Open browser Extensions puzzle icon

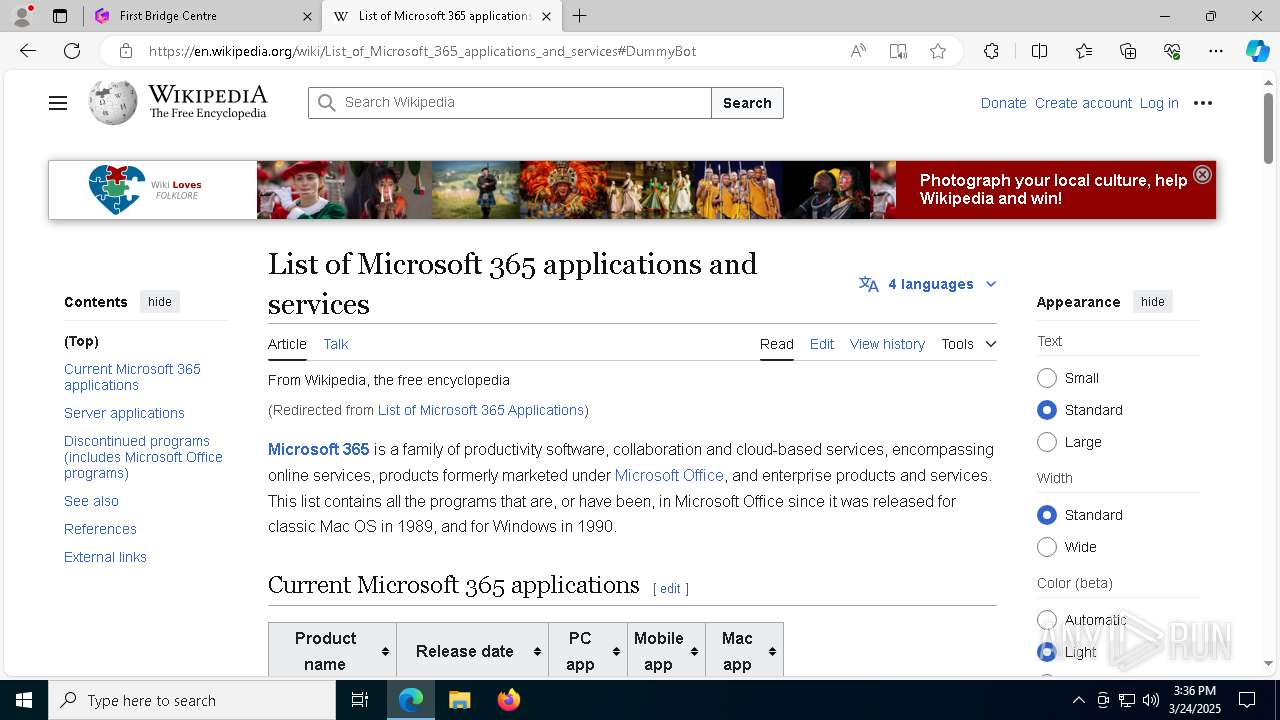tap(991, 51)
